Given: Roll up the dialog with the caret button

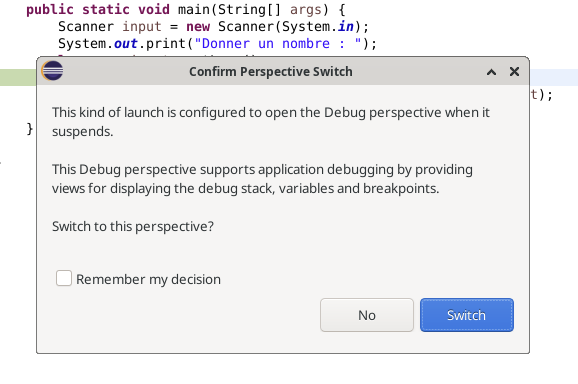Looking at the screenshot, I should tap(491, 72).
